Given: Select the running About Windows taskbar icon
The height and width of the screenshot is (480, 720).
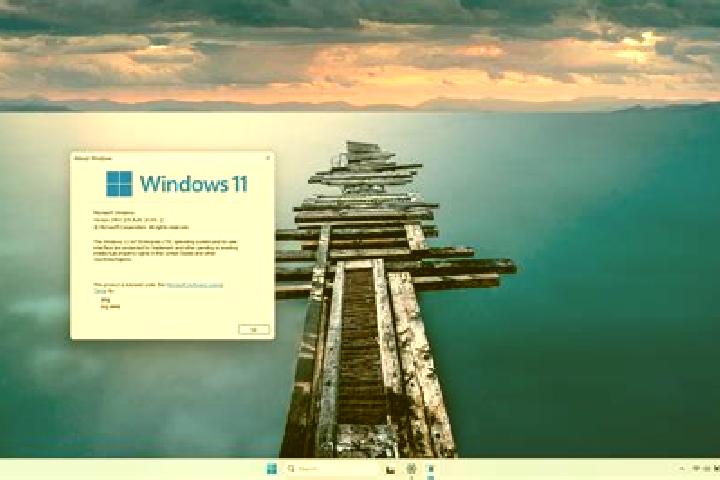Looking at the screenshot, I should (x=431, y=469).
